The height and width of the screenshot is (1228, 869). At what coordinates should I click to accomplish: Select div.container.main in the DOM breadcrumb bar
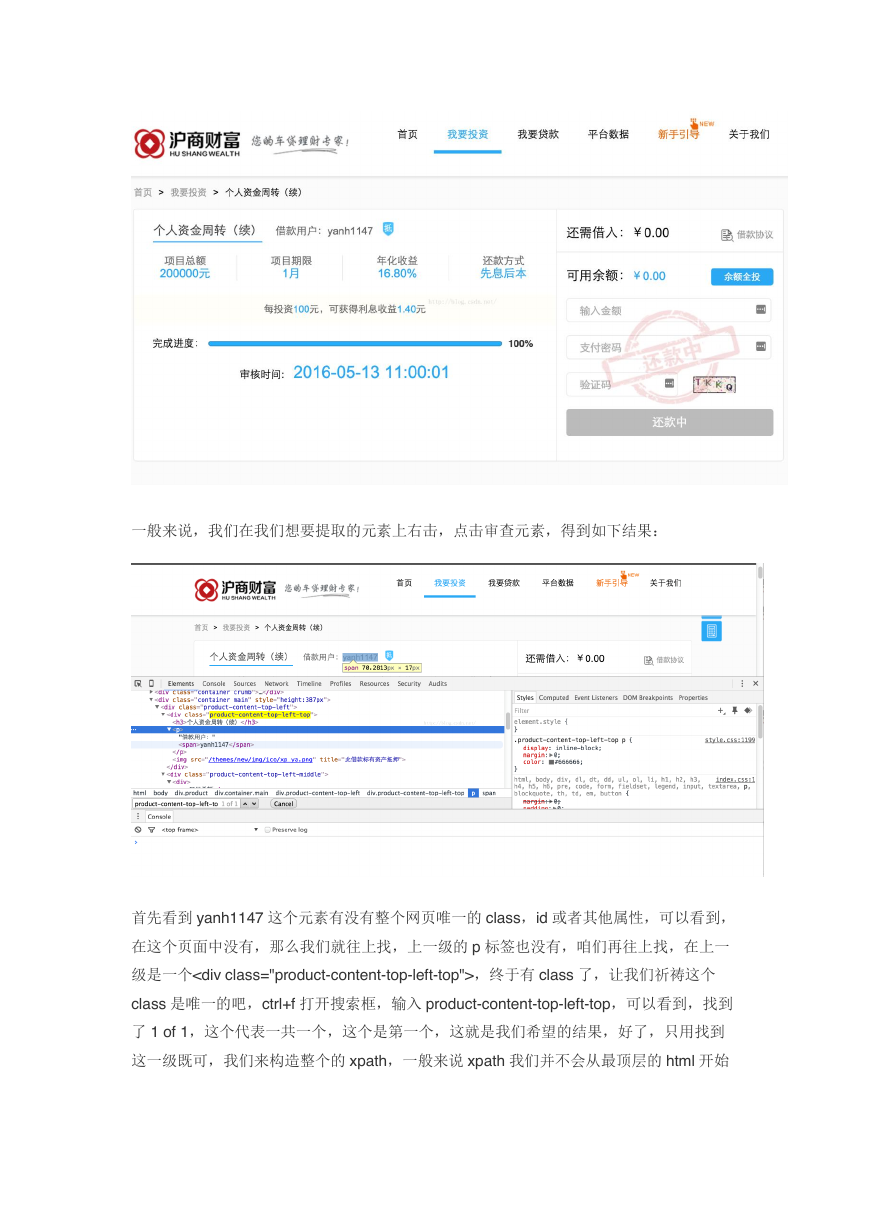(x=241, y=792)
